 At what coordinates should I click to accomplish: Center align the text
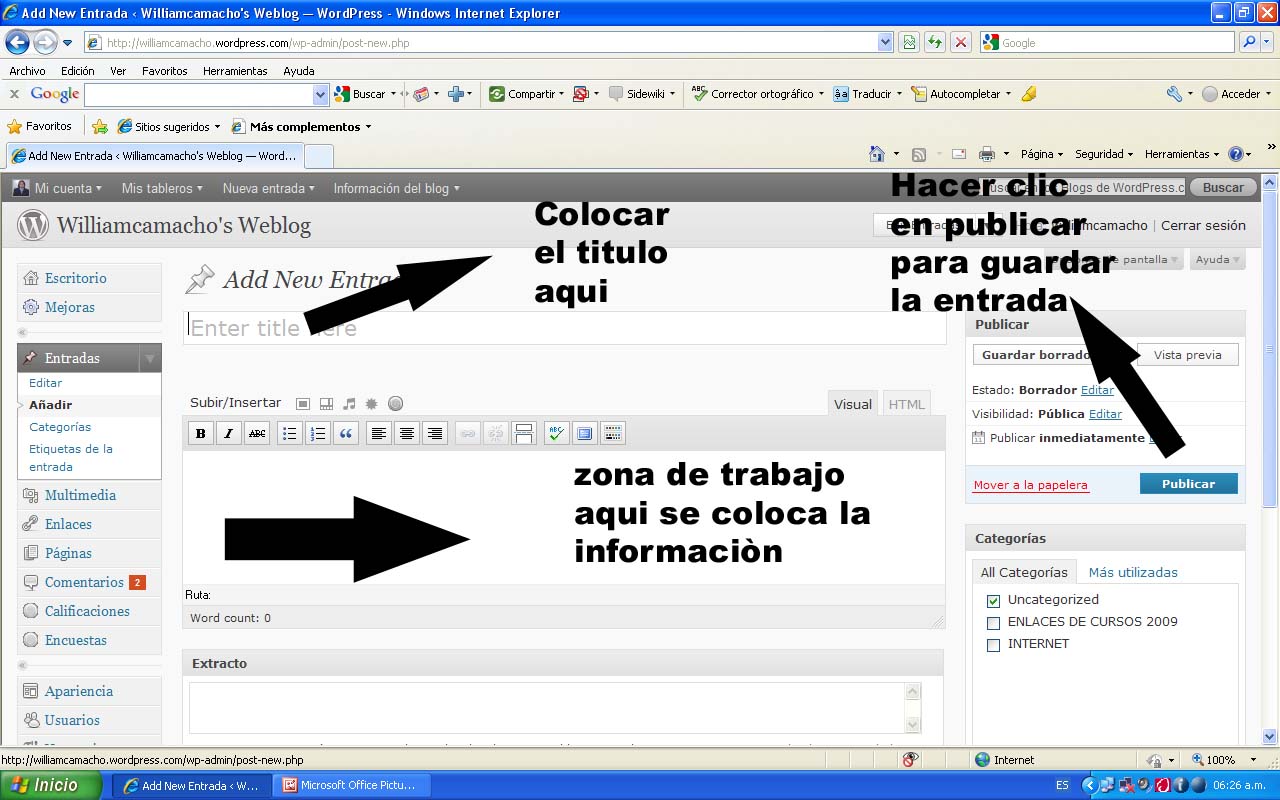click(406, 433)
